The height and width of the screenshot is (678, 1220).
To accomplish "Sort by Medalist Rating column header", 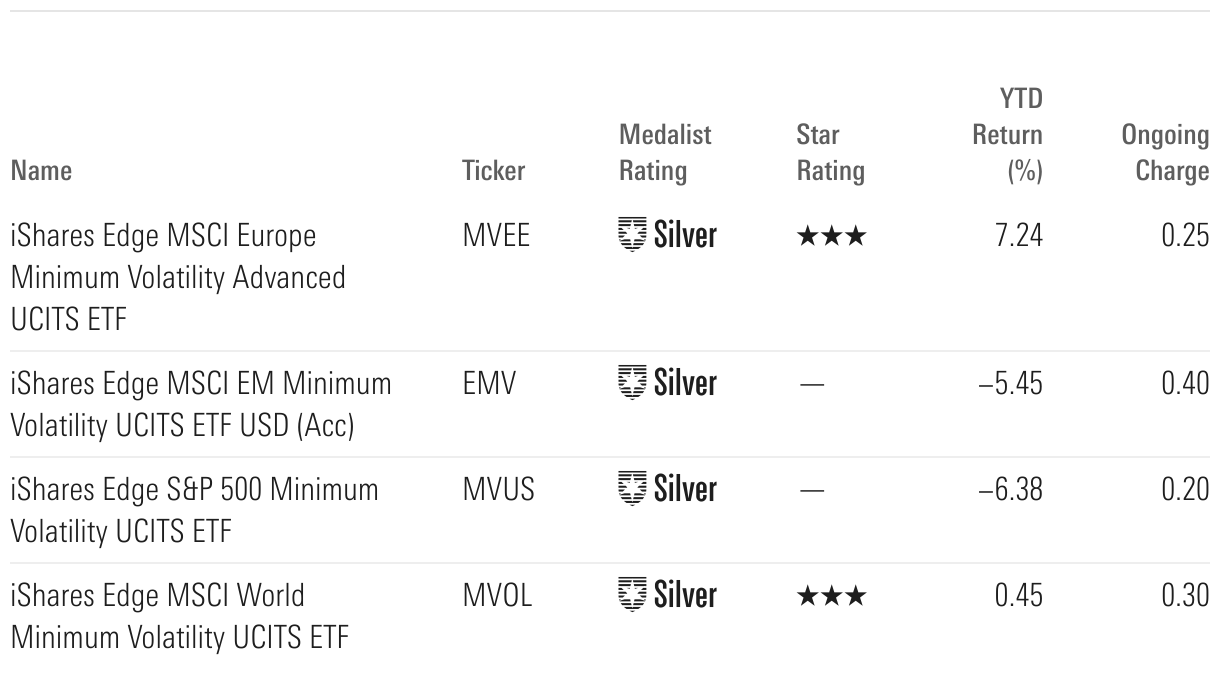I will (665, 152).
